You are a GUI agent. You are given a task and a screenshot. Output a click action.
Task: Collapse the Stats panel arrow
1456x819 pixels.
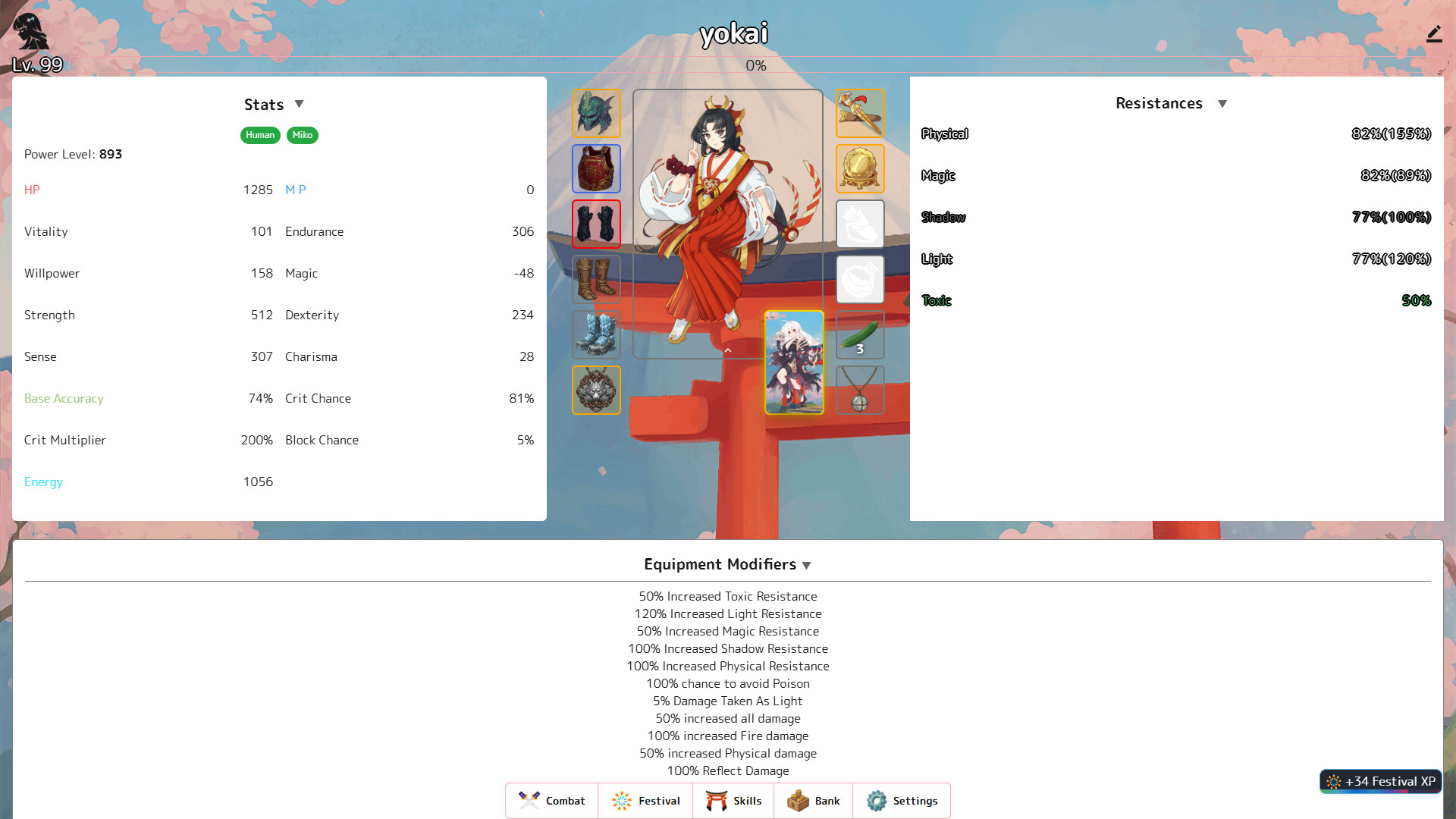(x=299, y=104)
